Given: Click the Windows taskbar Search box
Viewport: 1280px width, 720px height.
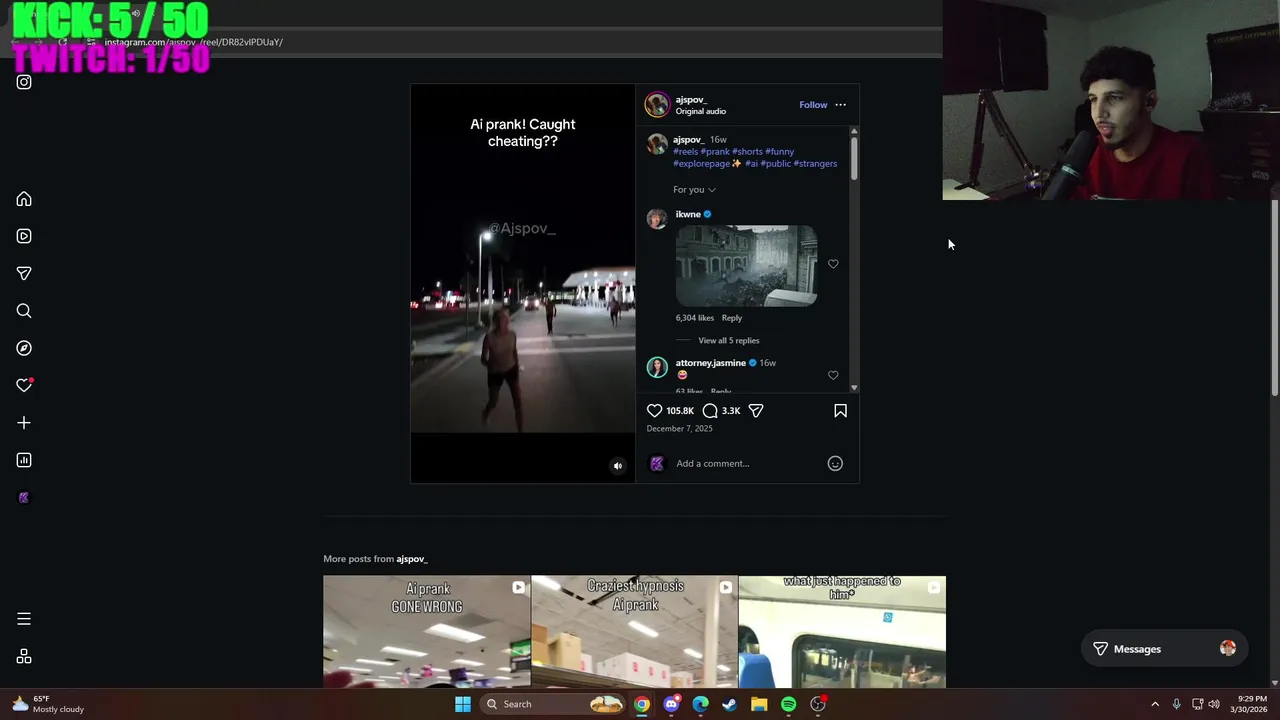Looking at the screenshot, I should click(x=553, y=704).
